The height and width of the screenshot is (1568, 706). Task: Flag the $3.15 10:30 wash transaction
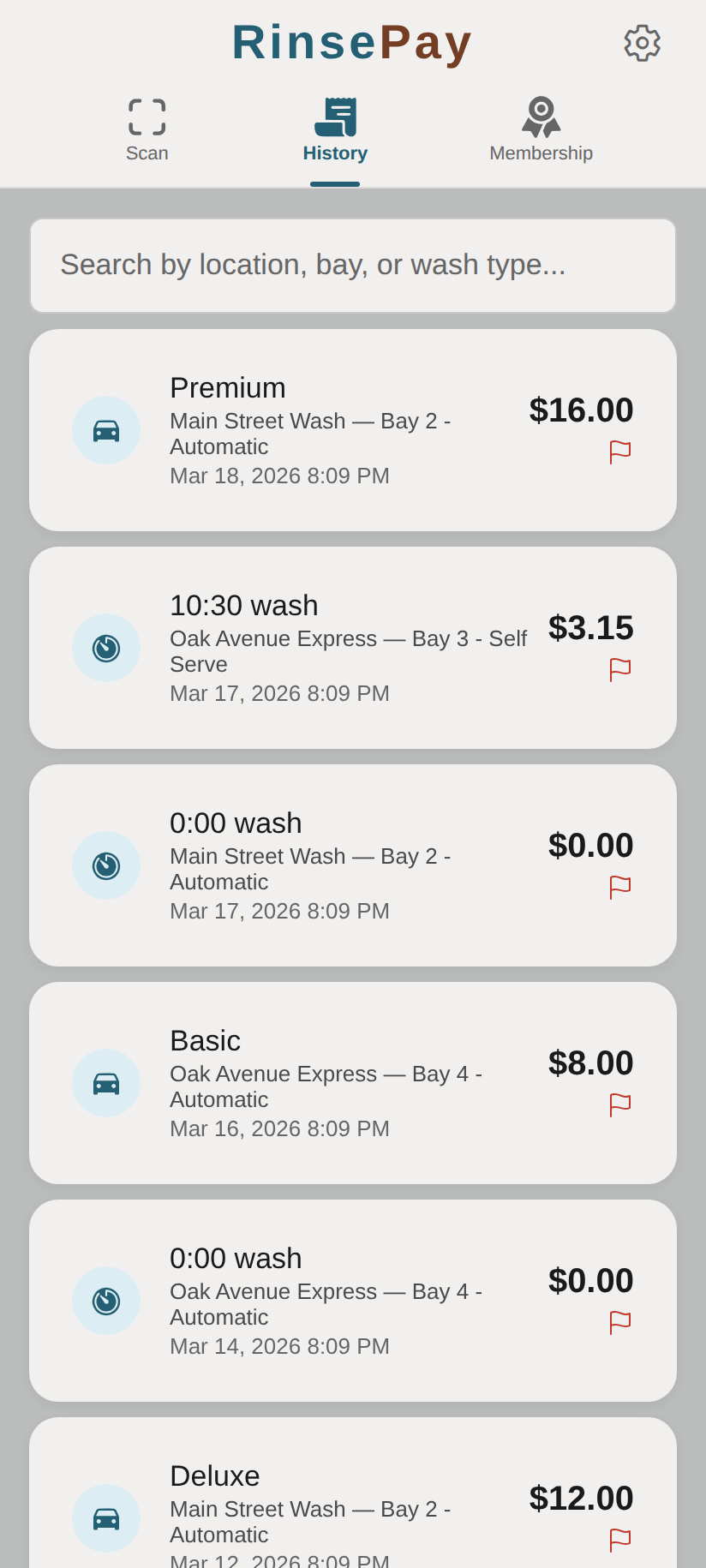(x=619, y=669)
